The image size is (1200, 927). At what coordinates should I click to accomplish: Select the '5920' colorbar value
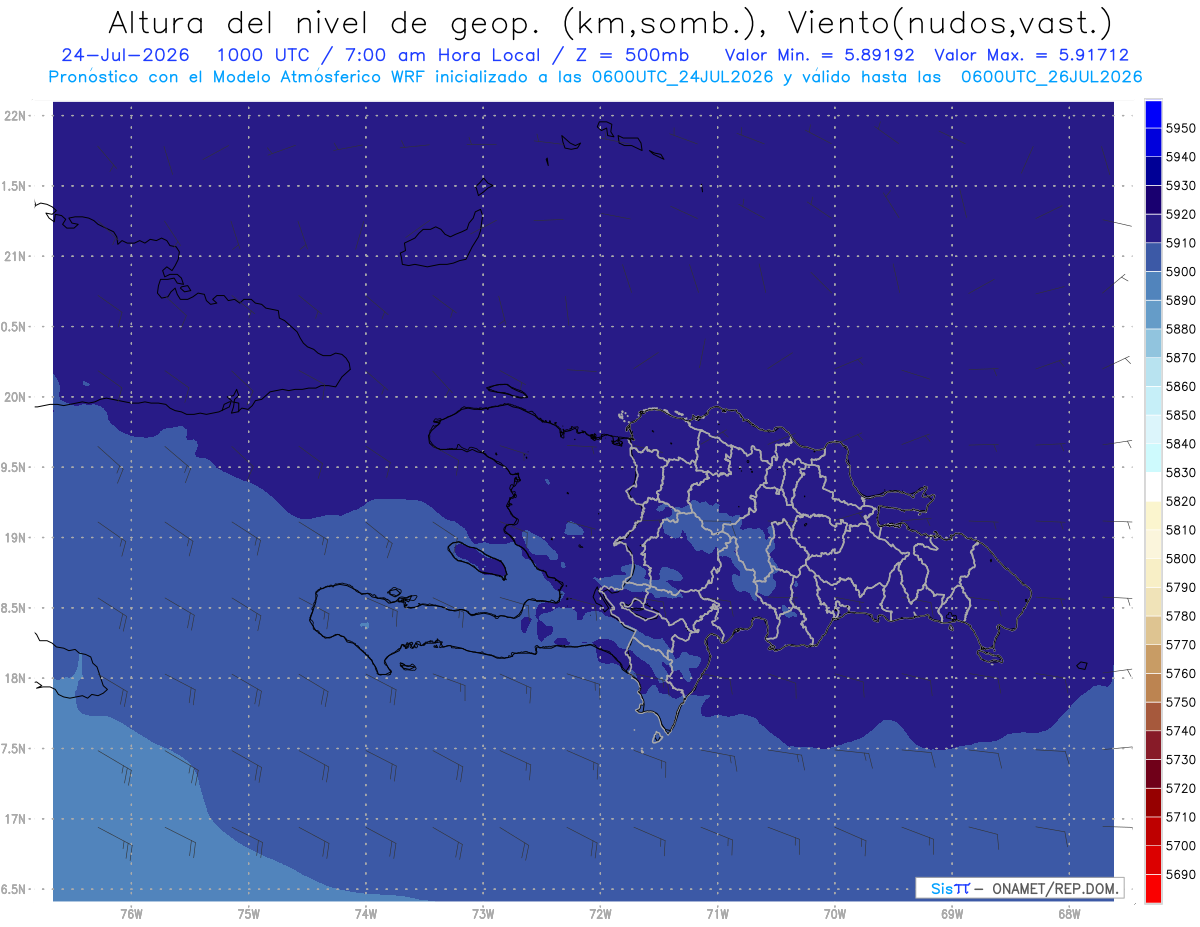point(1180,214)
